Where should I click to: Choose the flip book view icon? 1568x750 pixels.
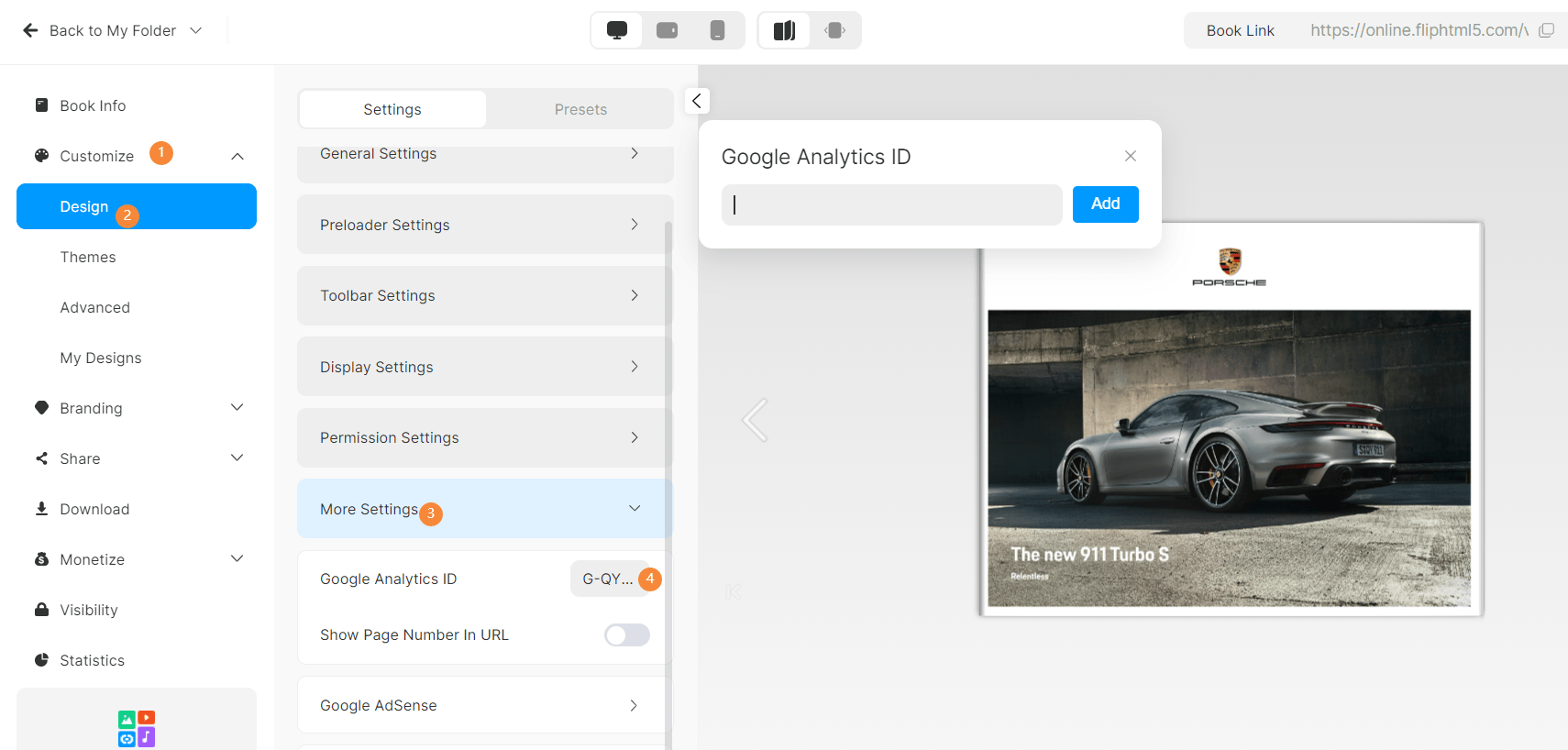[784, 30]
